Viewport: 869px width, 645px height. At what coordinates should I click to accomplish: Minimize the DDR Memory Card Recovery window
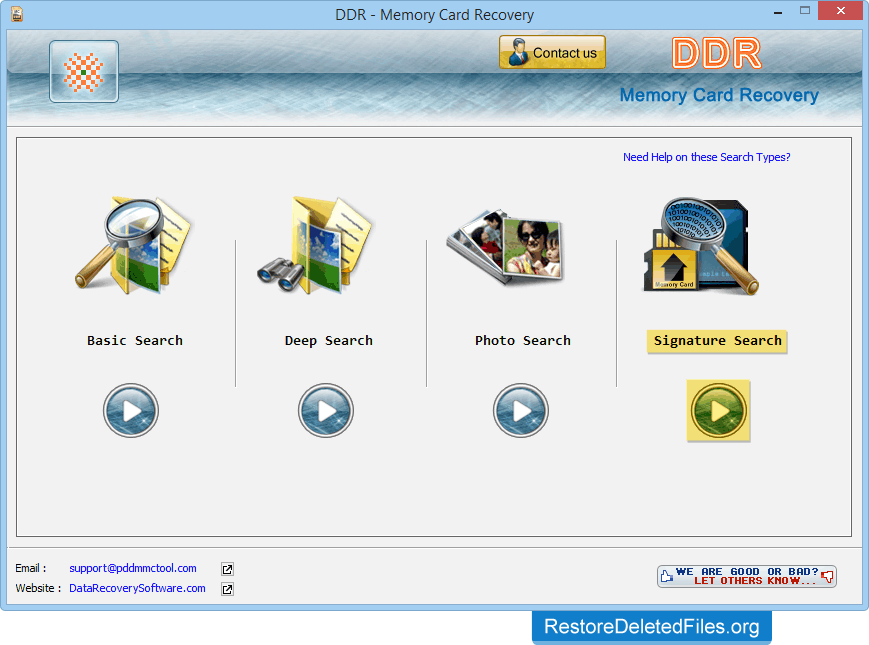778,12
